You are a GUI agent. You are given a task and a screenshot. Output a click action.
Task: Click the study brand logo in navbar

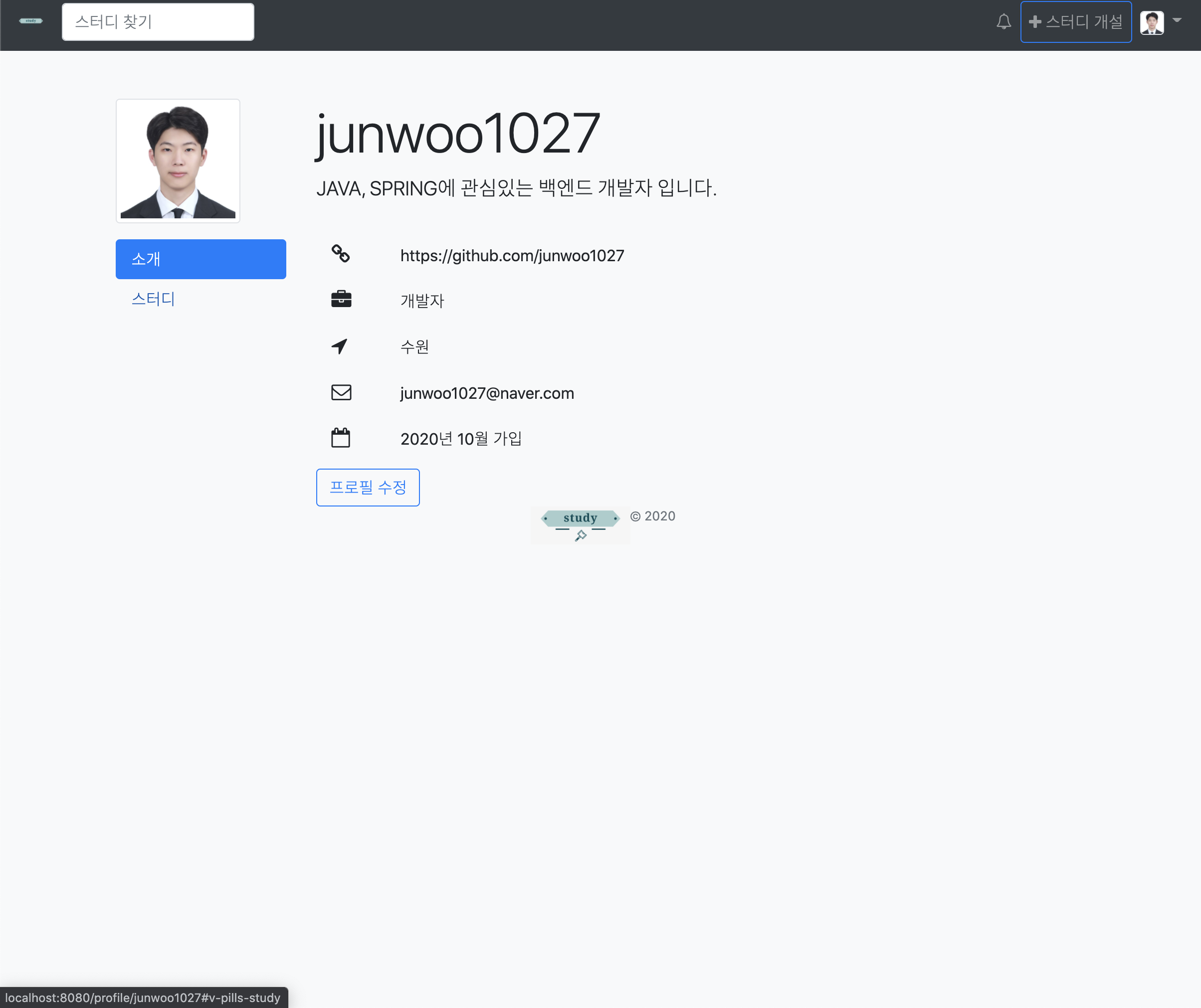(x=30, y=20)
